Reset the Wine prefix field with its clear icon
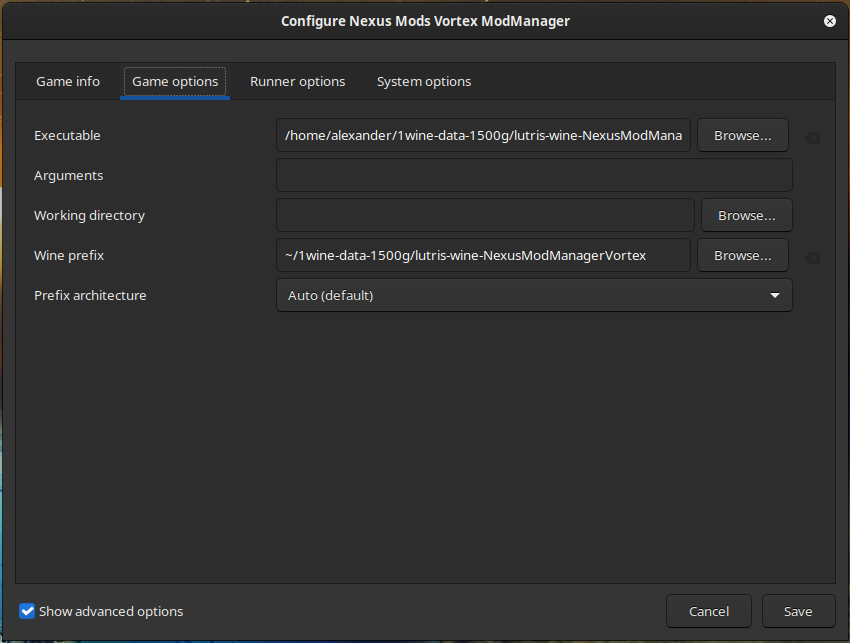850x643 pixels. (812, 258)
